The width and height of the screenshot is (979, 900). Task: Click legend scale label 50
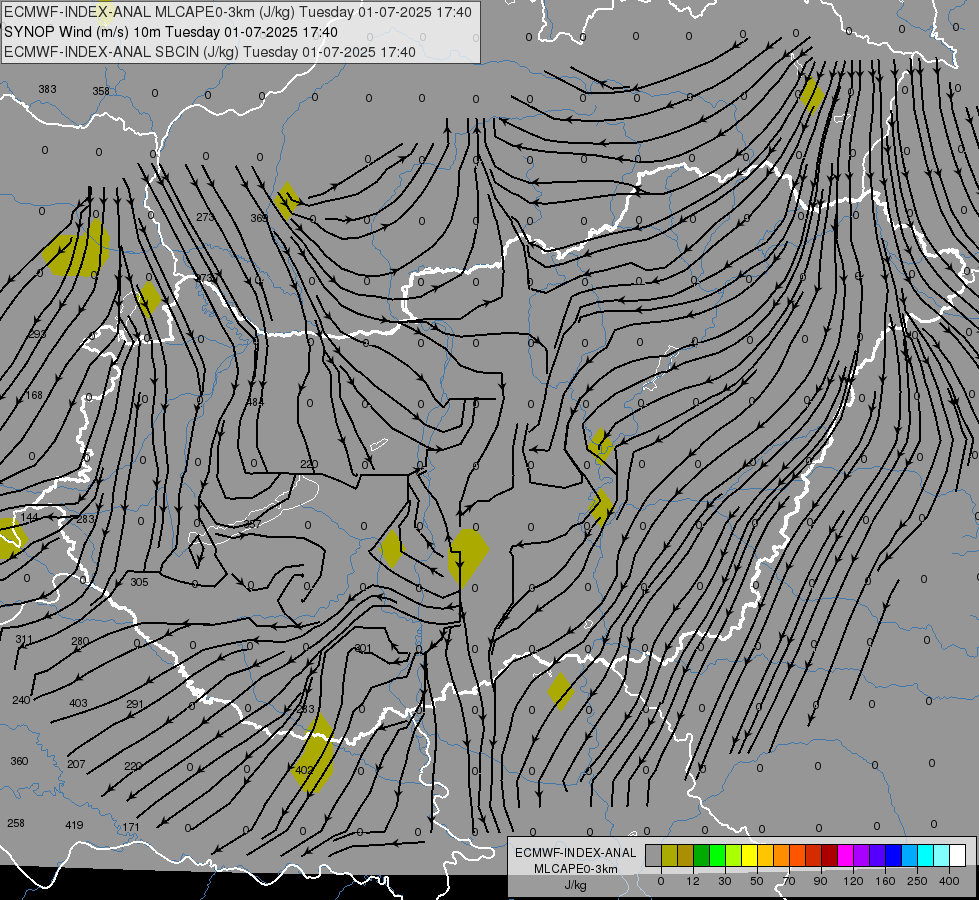click(757, 881)
